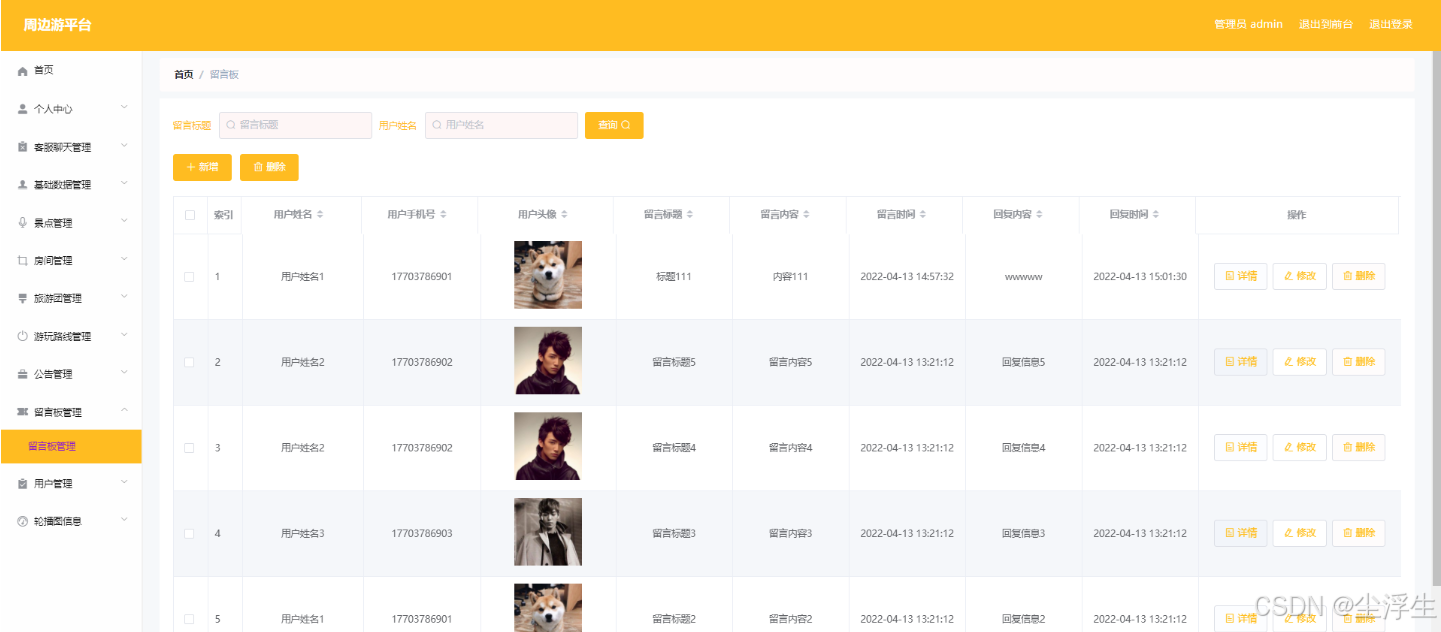Expand 旅游团管理 menu chevron
The width and height of the screenshot is (1441, 632).
coord(124,297)
